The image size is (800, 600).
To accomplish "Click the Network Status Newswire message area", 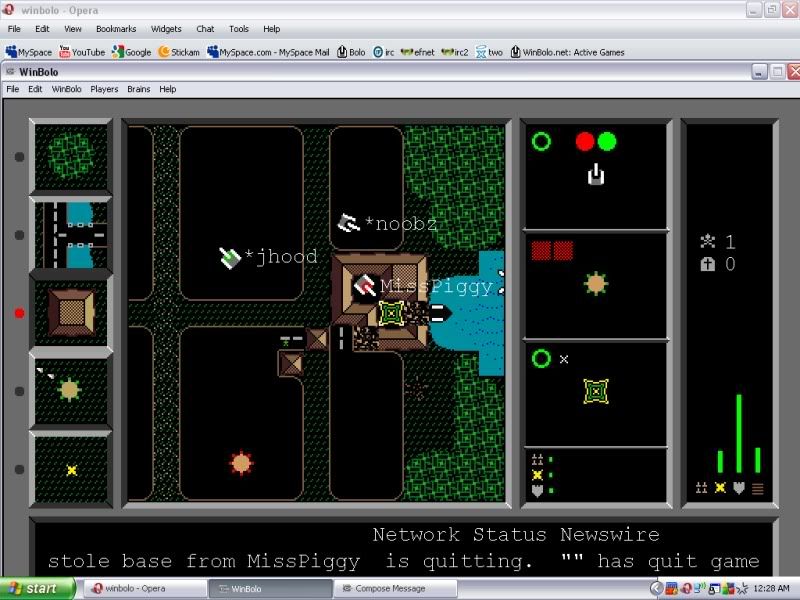I will [x=403, y=548].
